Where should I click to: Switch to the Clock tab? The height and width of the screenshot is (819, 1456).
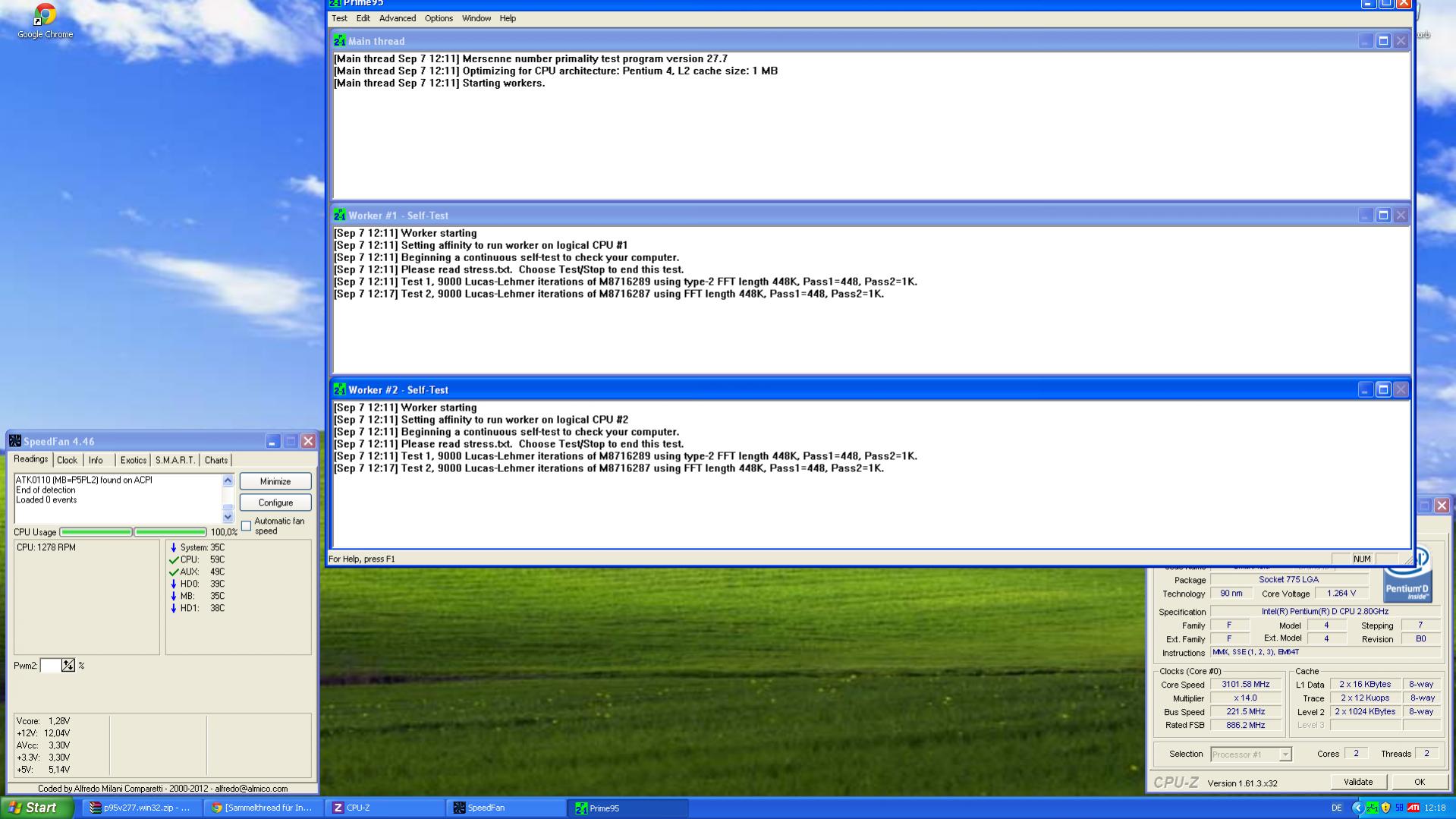point(67,460)
